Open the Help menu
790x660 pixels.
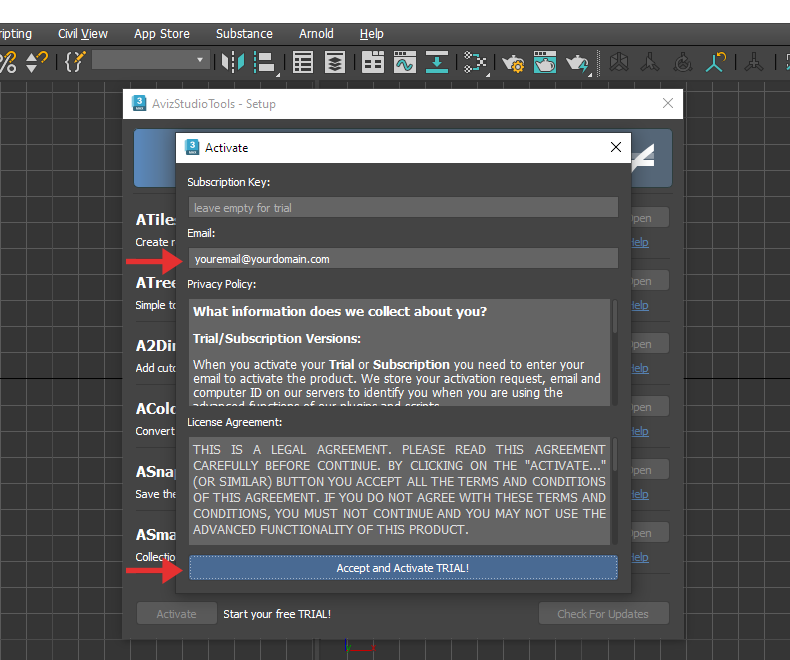point(371,34)
